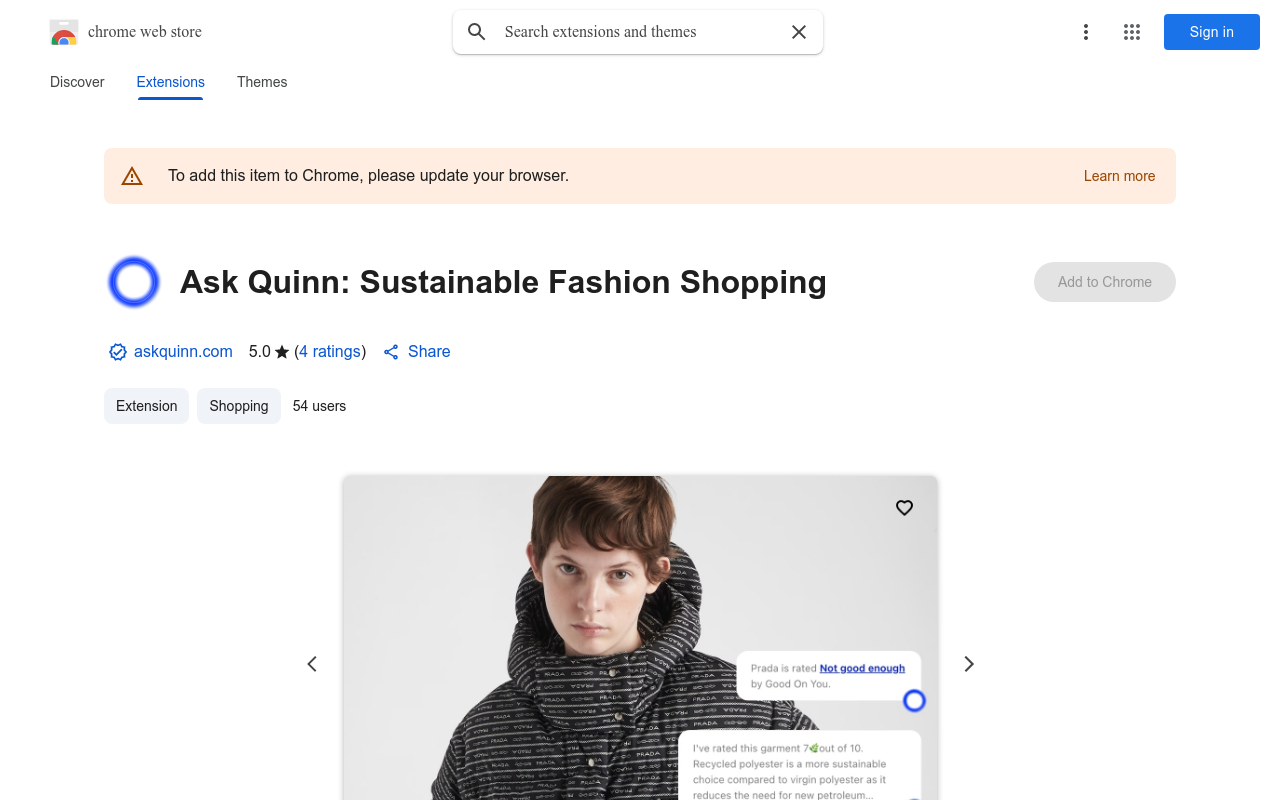Switch to the Discover tab
This screenshot has width=1280, height=800.
[x=77, y=82]
